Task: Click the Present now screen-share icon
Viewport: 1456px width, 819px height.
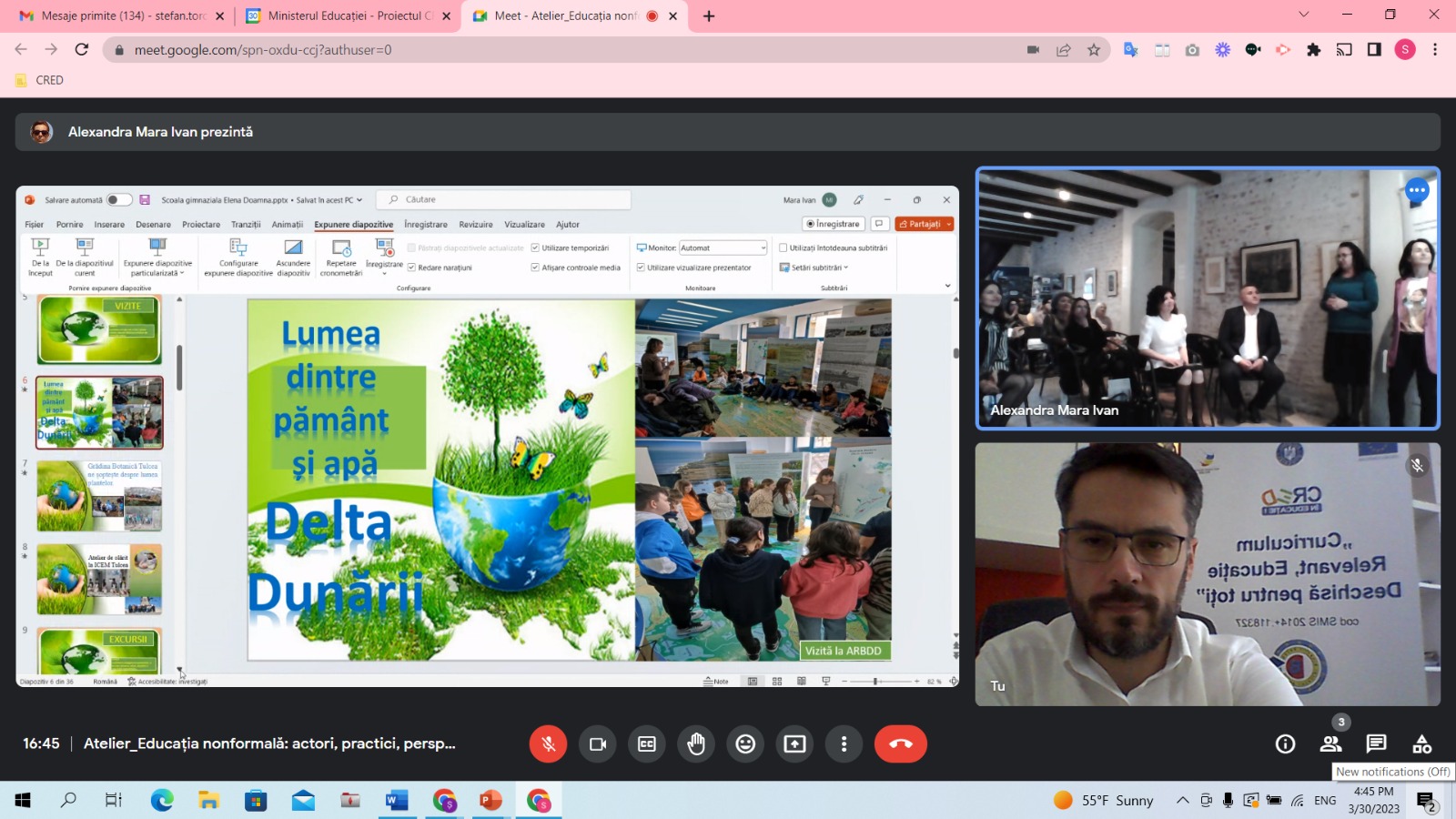Action: point(794,743)
